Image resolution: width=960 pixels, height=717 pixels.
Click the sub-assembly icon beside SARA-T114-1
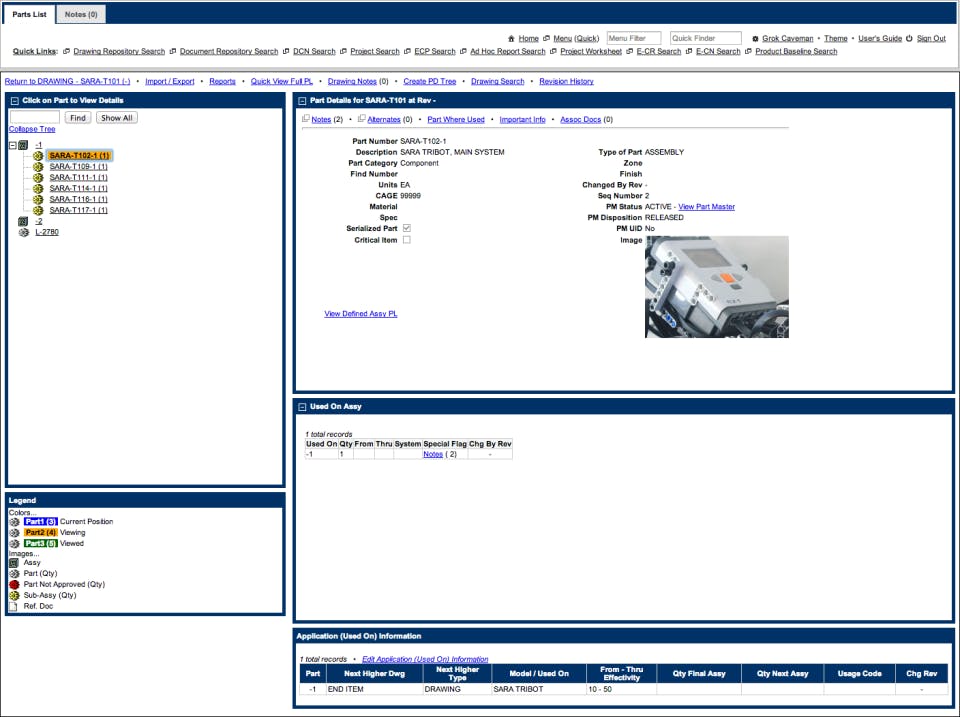pyautogui.click(x=38, y=189)
